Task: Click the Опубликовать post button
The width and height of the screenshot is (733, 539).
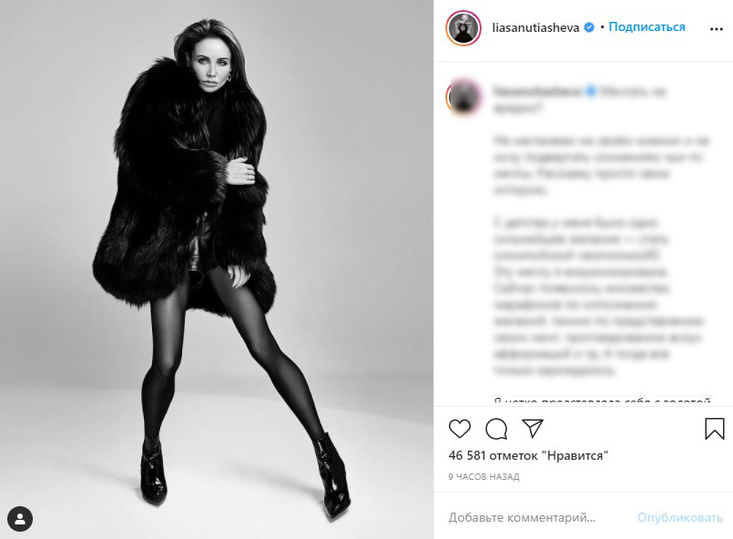Action: [680, 517]
